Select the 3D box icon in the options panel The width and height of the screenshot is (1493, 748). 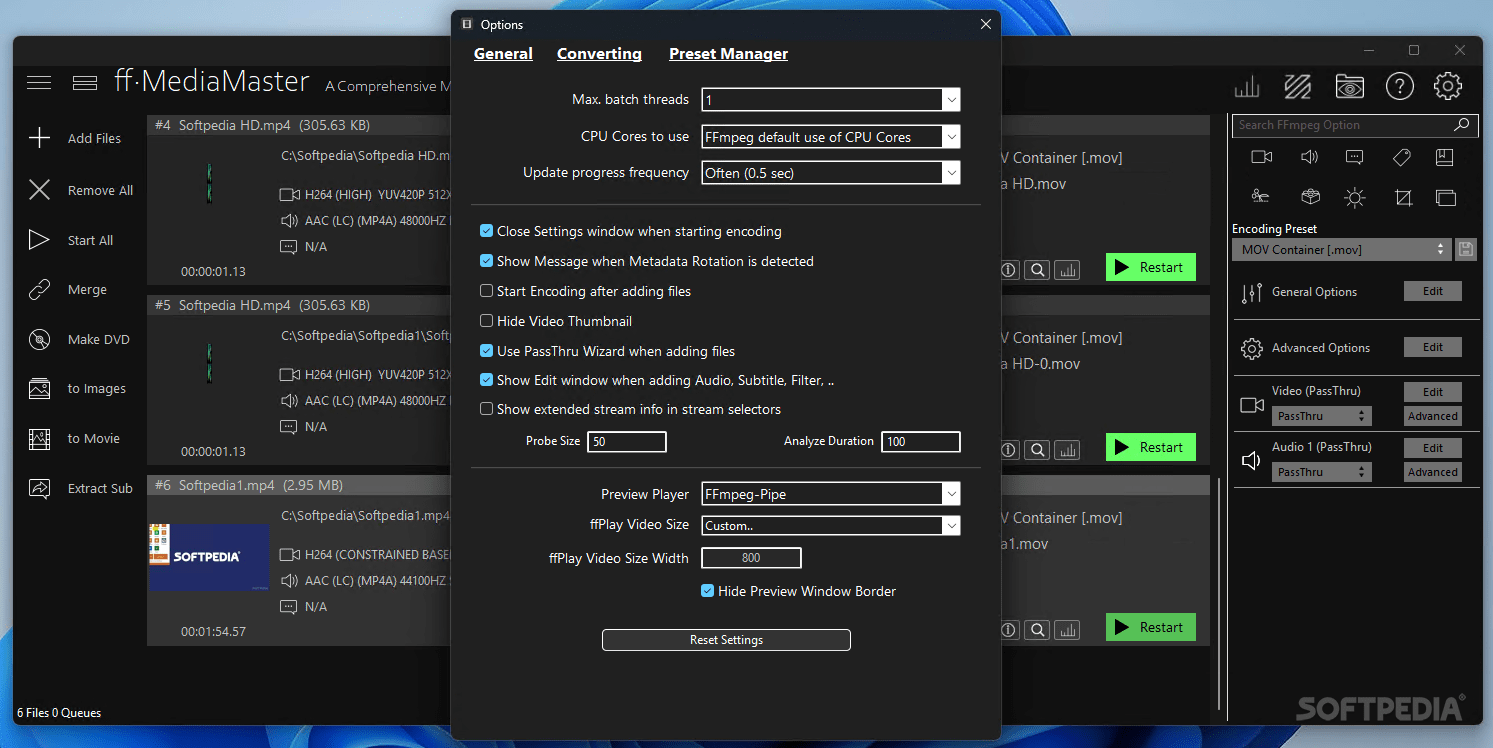(x=1310, y=197)
